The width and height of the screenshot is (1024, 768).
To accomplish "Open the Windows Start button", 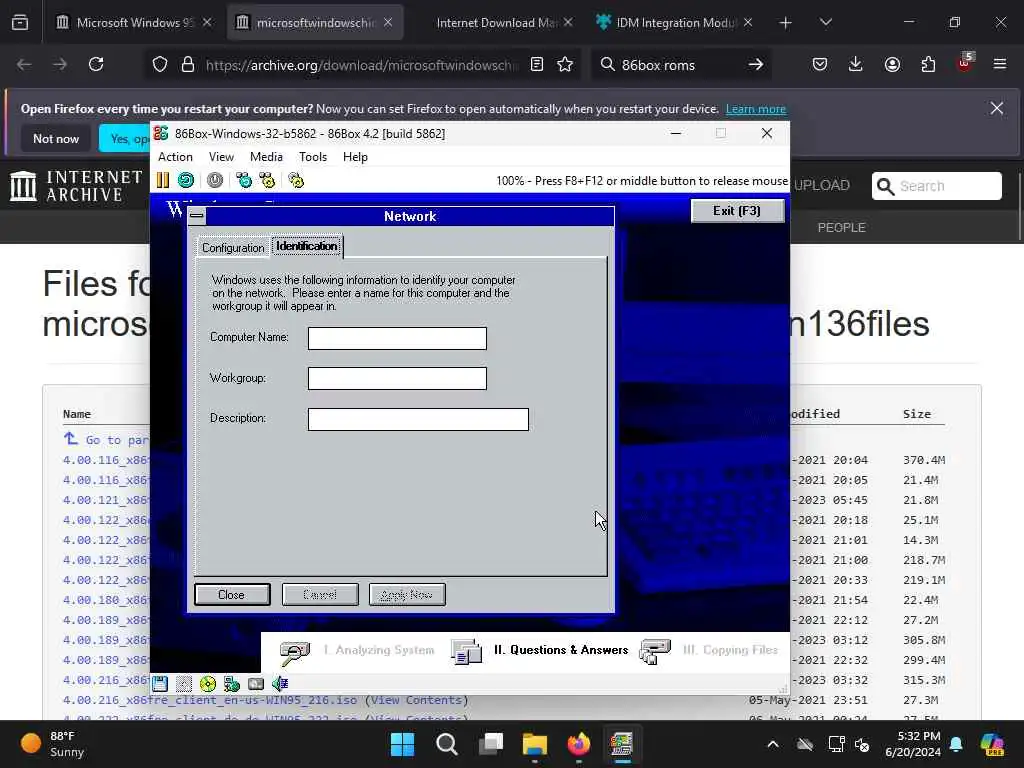I will click(x=402, y=744).
